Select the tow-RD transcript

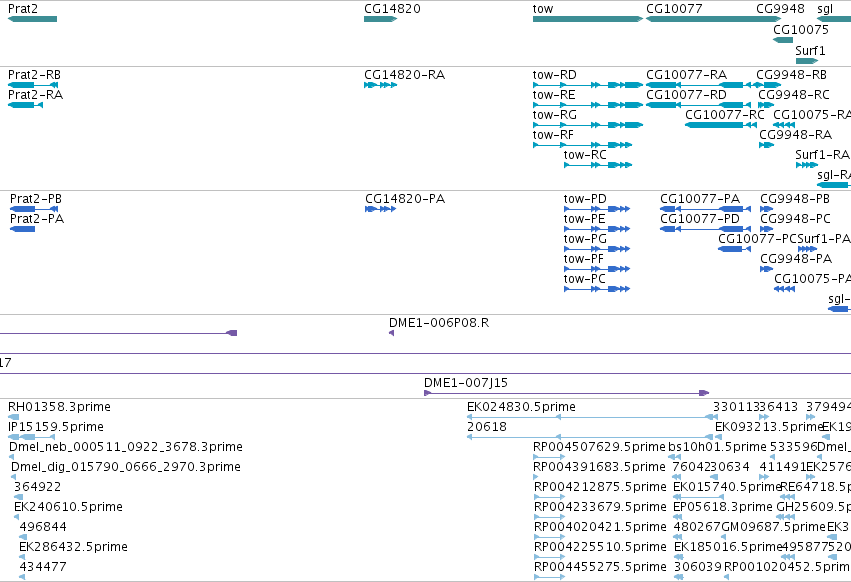pyautogui.click(x=588, y=85)
